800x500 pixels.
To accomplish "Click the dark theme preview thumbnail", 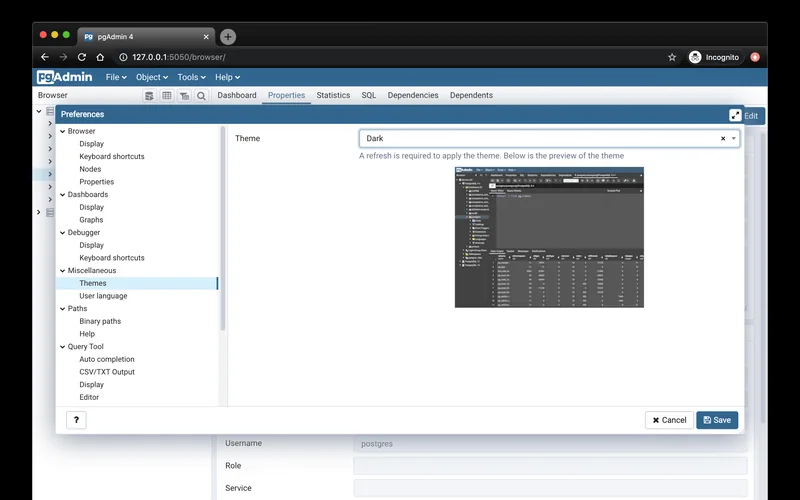I will click(x=549, y=237).
